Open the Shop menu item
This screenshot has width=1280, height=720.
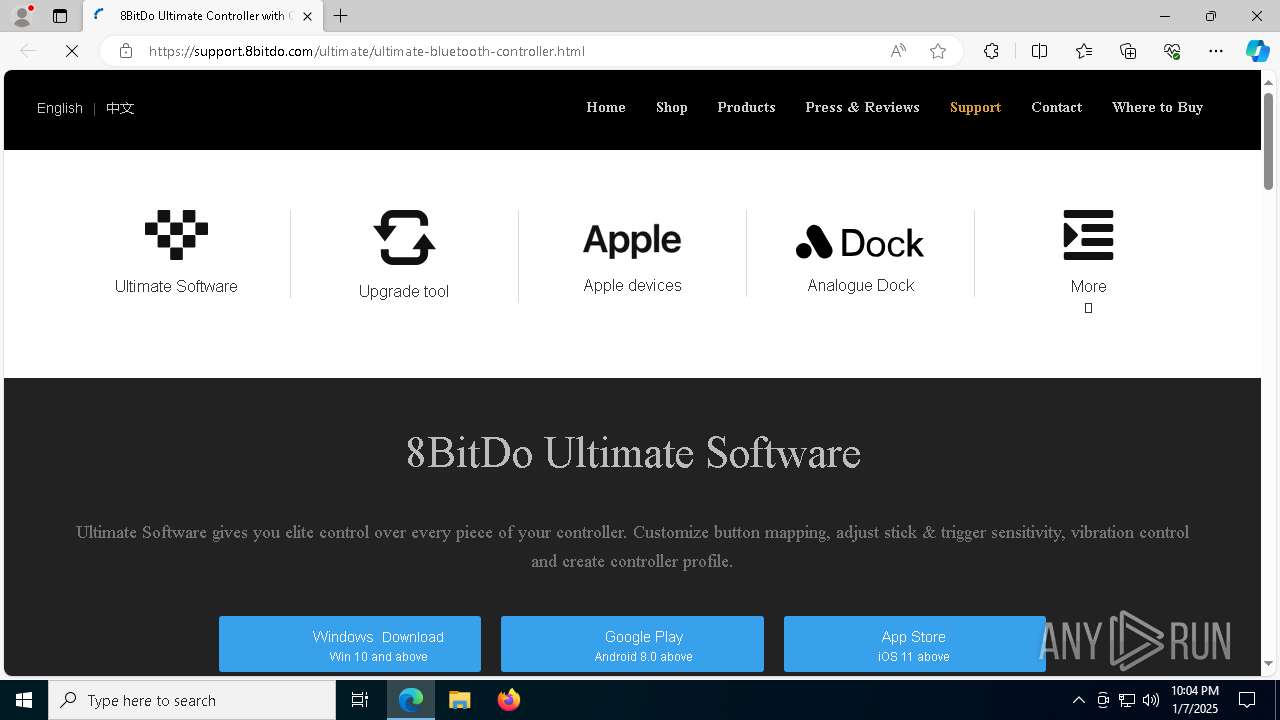(672, 107)
